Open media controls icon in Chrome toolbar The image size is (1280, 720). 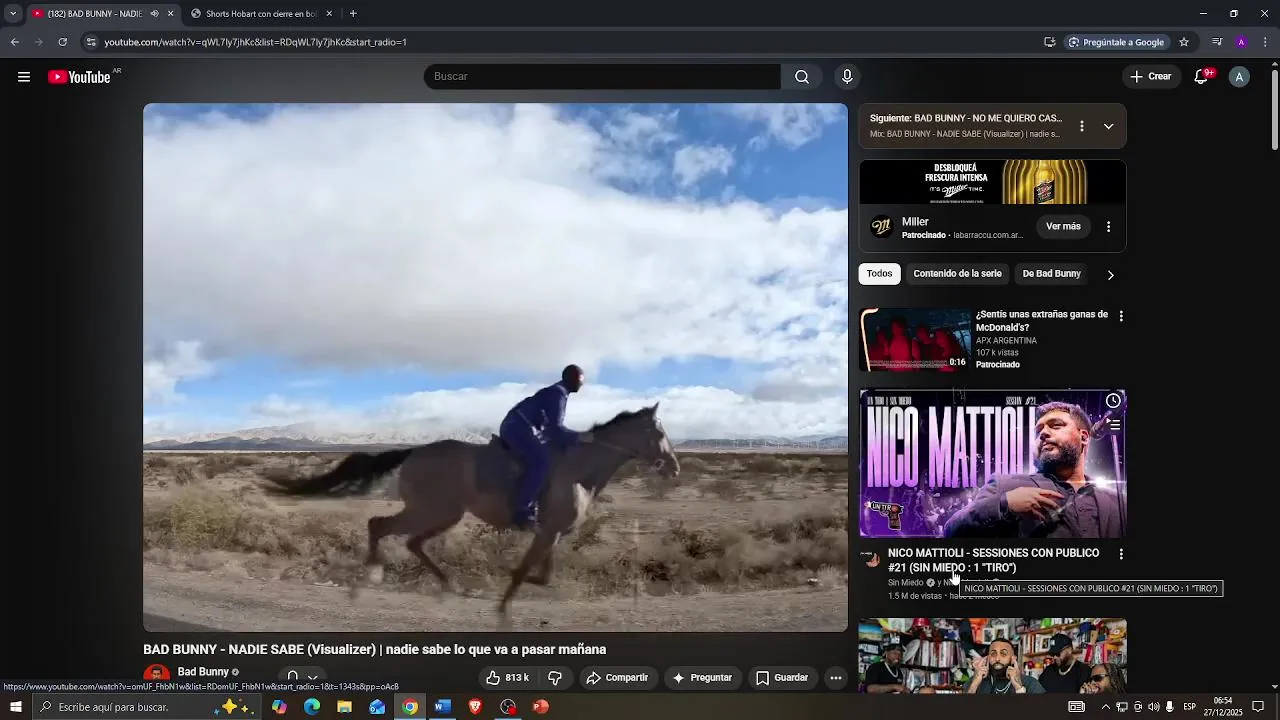1217,42
